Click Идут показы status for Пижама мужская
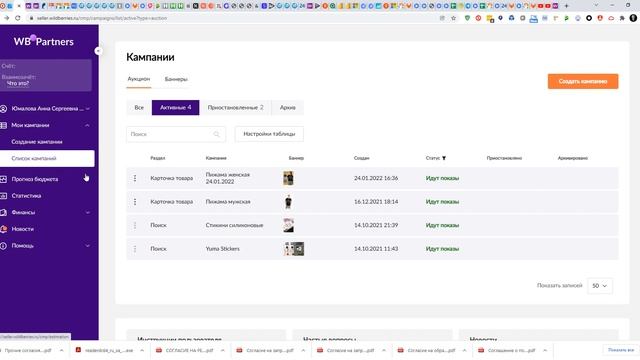The height and width of the screenshot is (360, 640). 442,202
